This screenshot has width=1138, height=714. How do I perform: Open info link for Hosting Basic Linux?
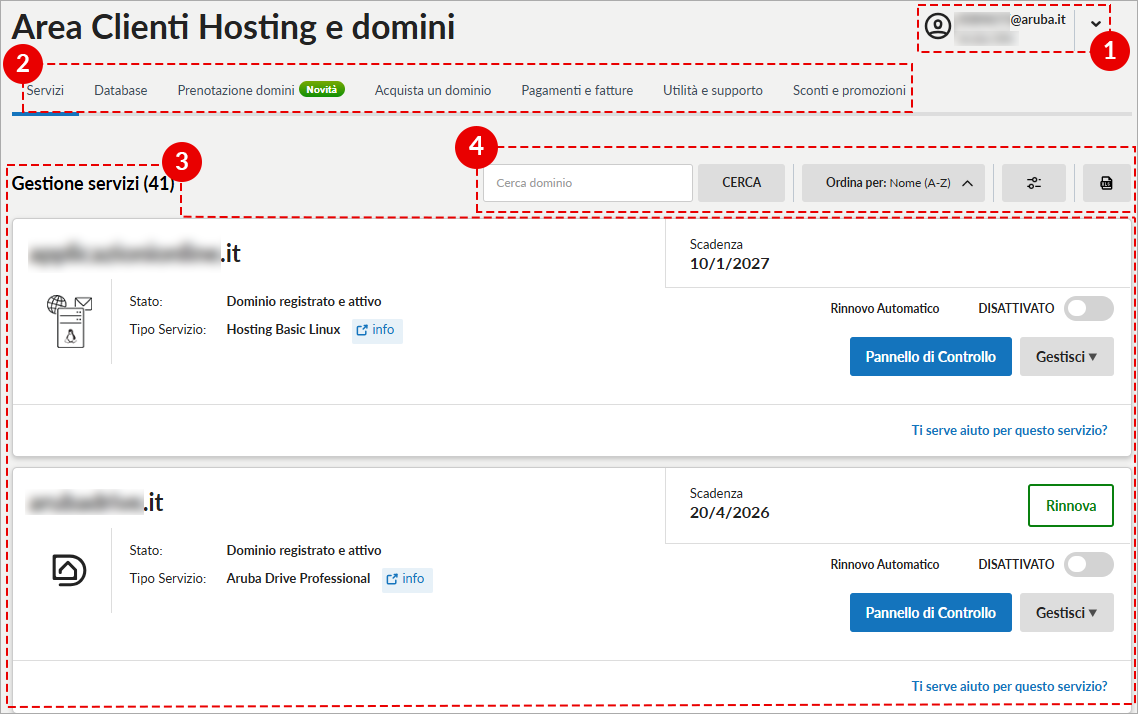click(x=377, y=330)
